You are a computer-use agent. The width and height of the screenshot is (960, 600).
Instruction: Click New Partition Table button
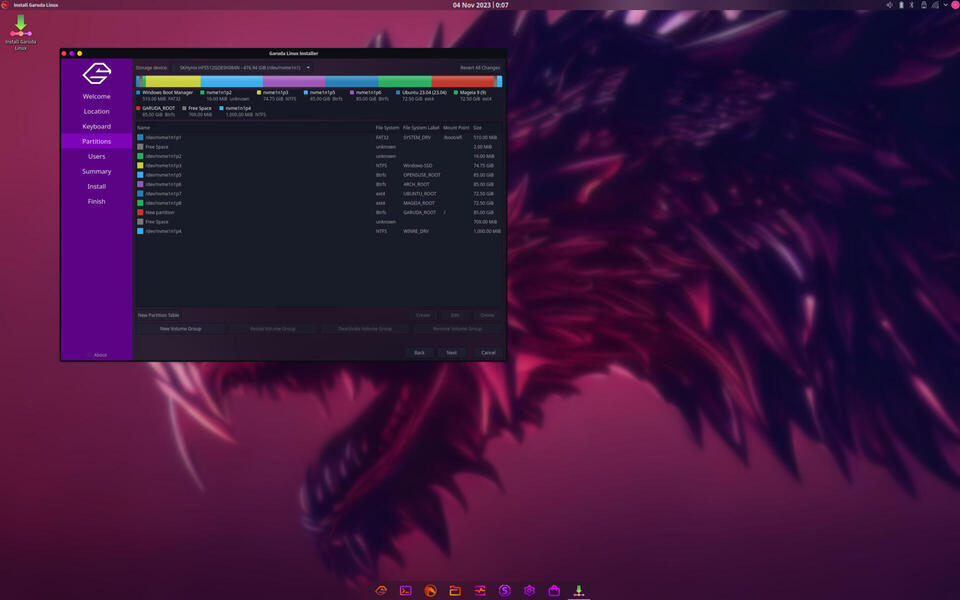[x=159, y=315]
